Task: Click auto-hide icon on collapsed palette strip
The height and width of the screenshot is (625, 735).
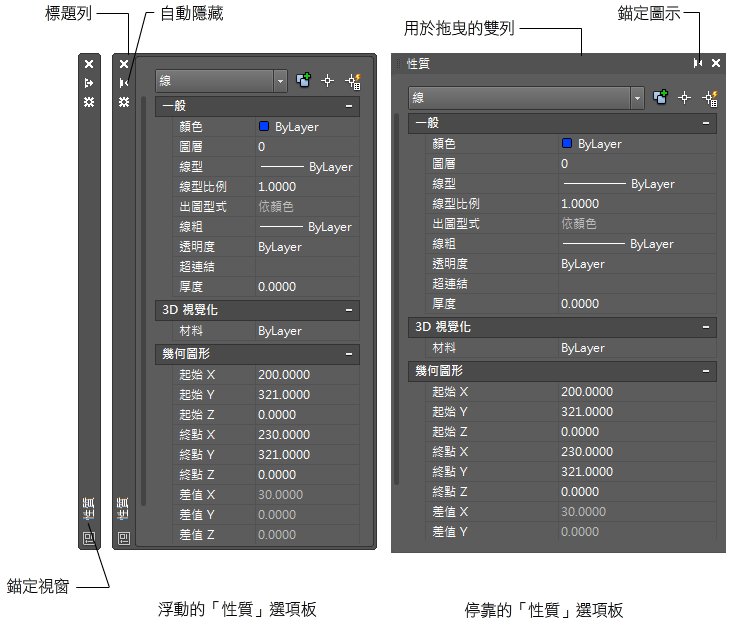Action: click(x=89, y=83)
